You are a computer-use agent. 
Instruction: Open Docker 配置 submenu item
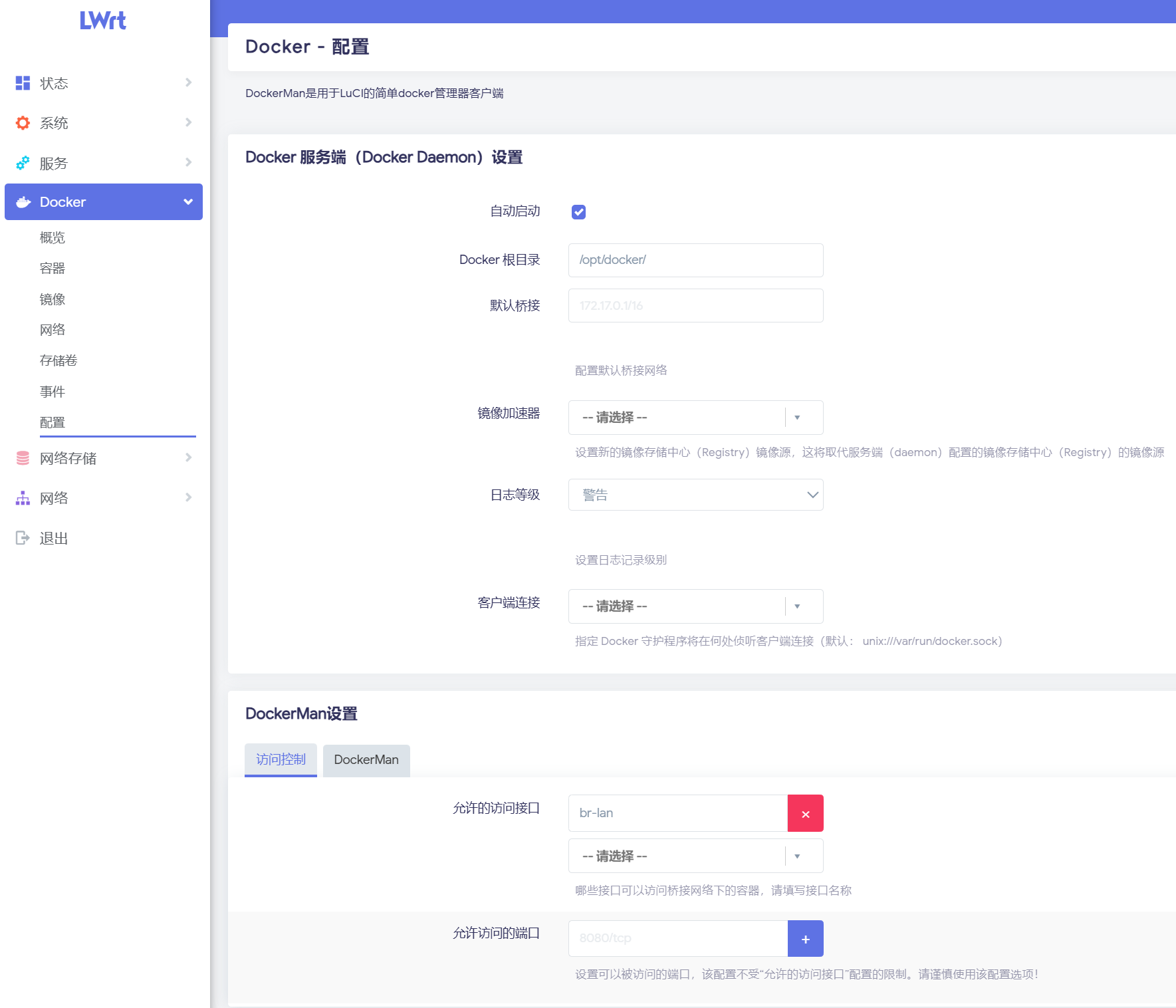[x=53, y=422]
